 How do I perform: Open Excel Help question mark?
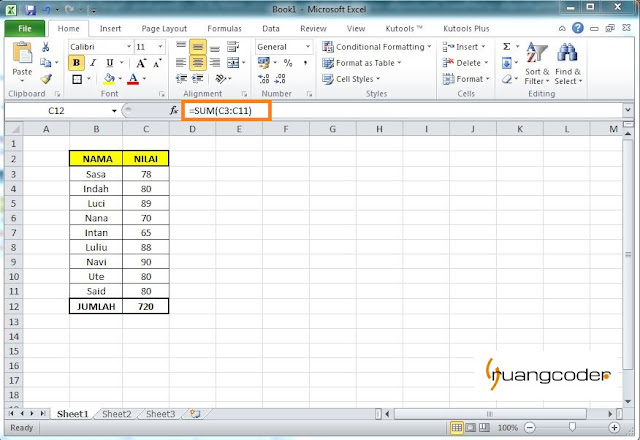(578, 28)
